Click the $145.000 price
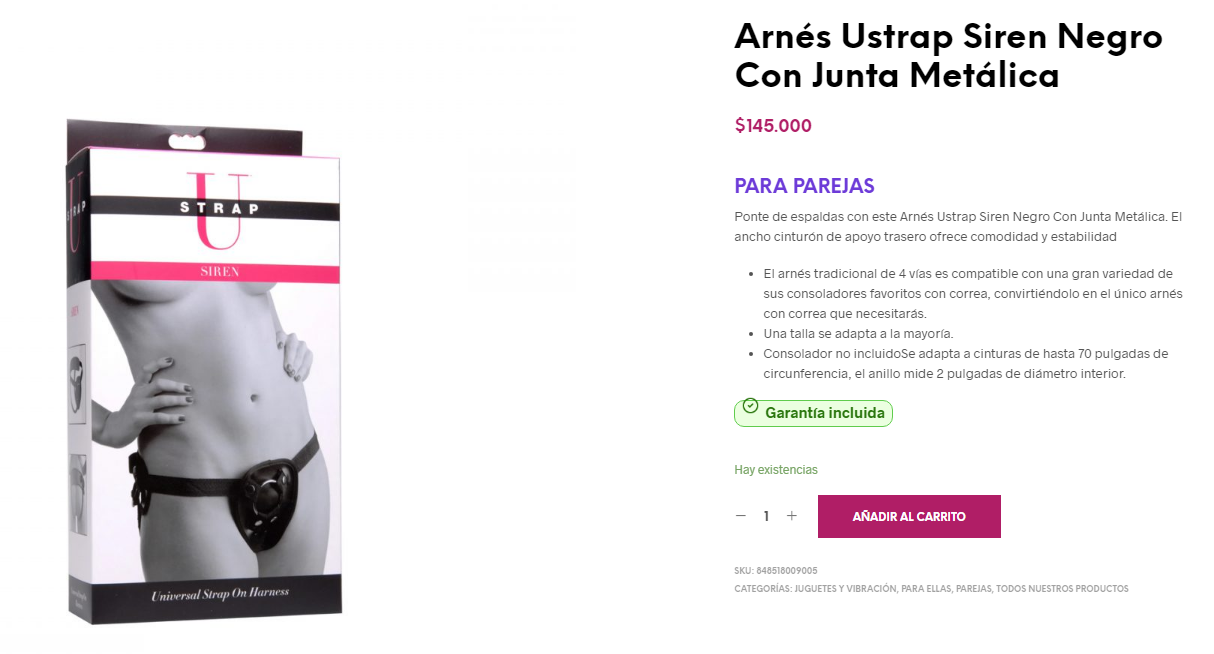 [773, 126]
